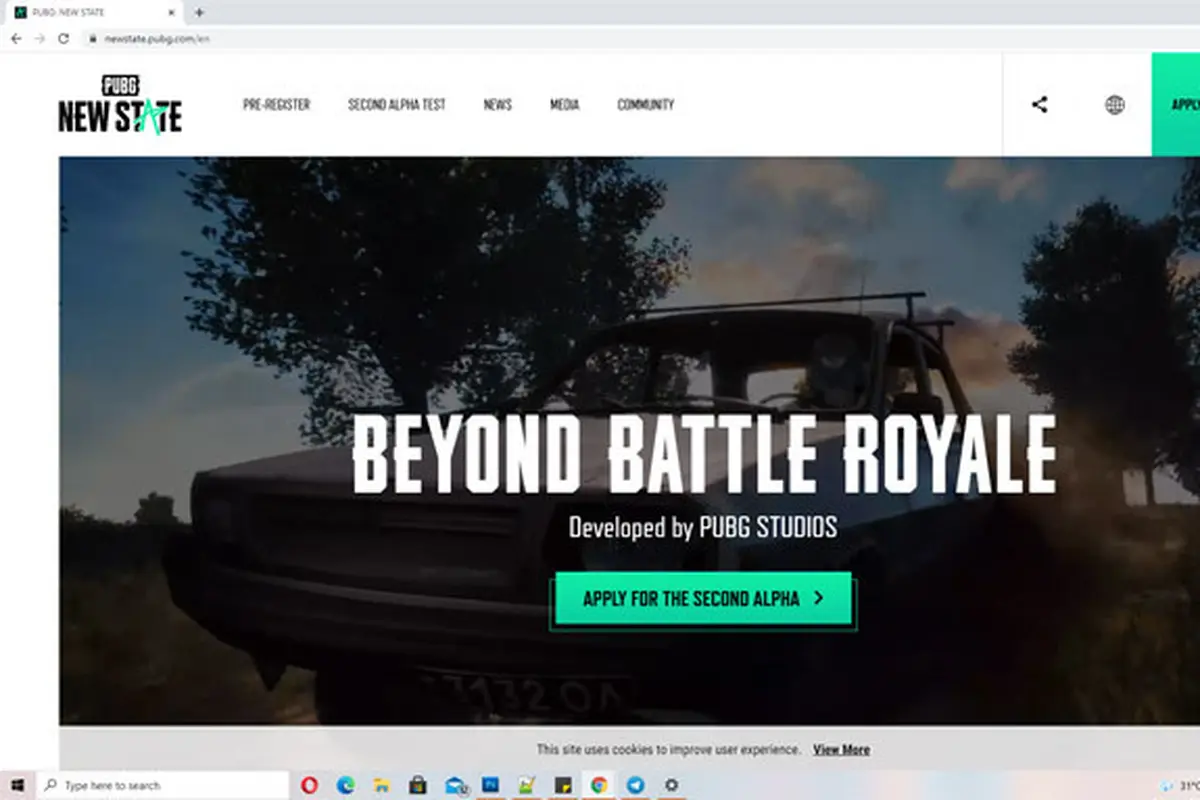The width and height of the screenshot is (1200, 800).
Task: Click the green APPLY button in the header
Action: (1176, 104)
